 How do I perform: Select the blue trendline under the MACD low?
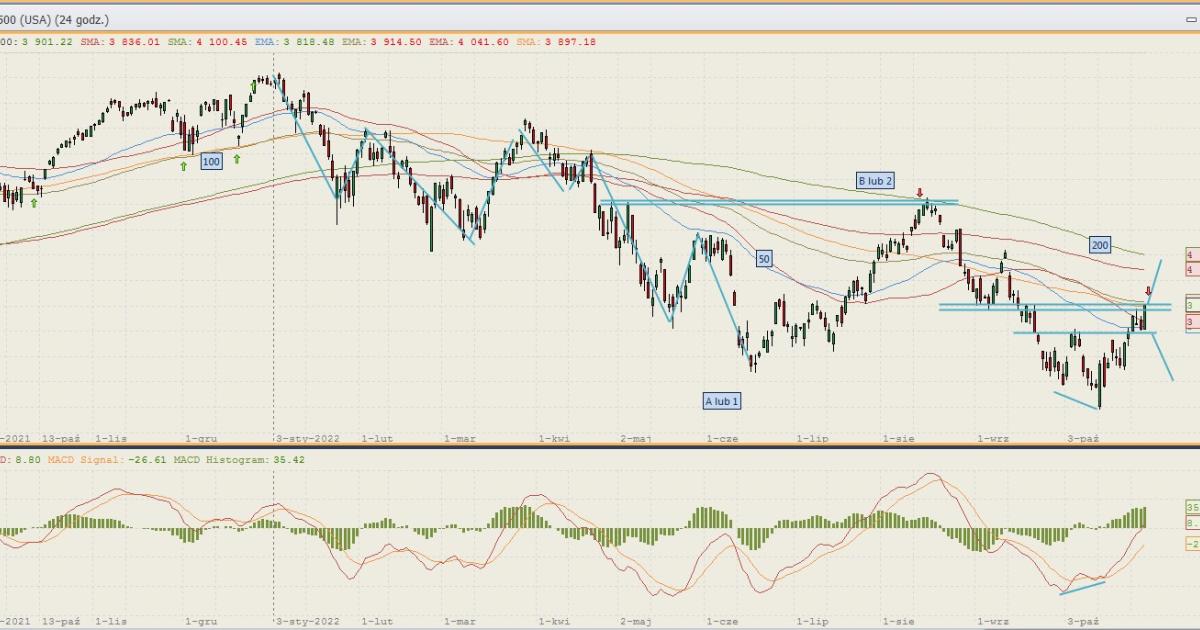point(1083,585)
